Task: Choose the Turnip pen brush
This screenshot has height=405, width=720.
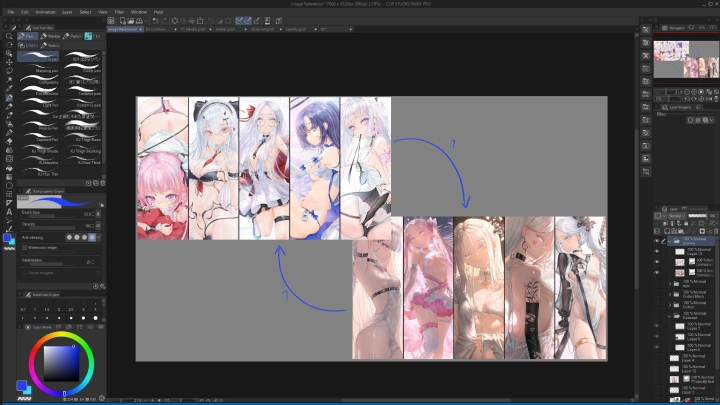Action: (83, 68)
